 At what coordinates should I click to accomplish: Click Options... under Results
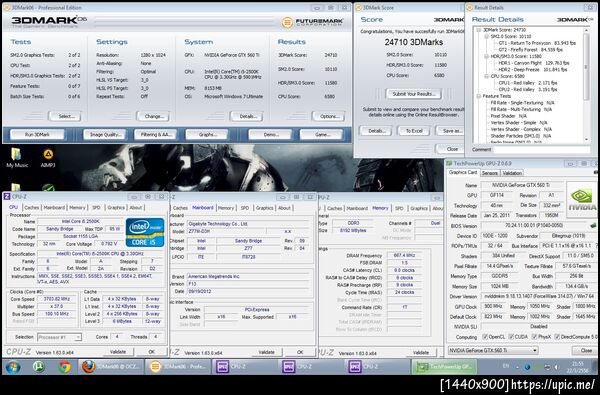tap(328, 116)
